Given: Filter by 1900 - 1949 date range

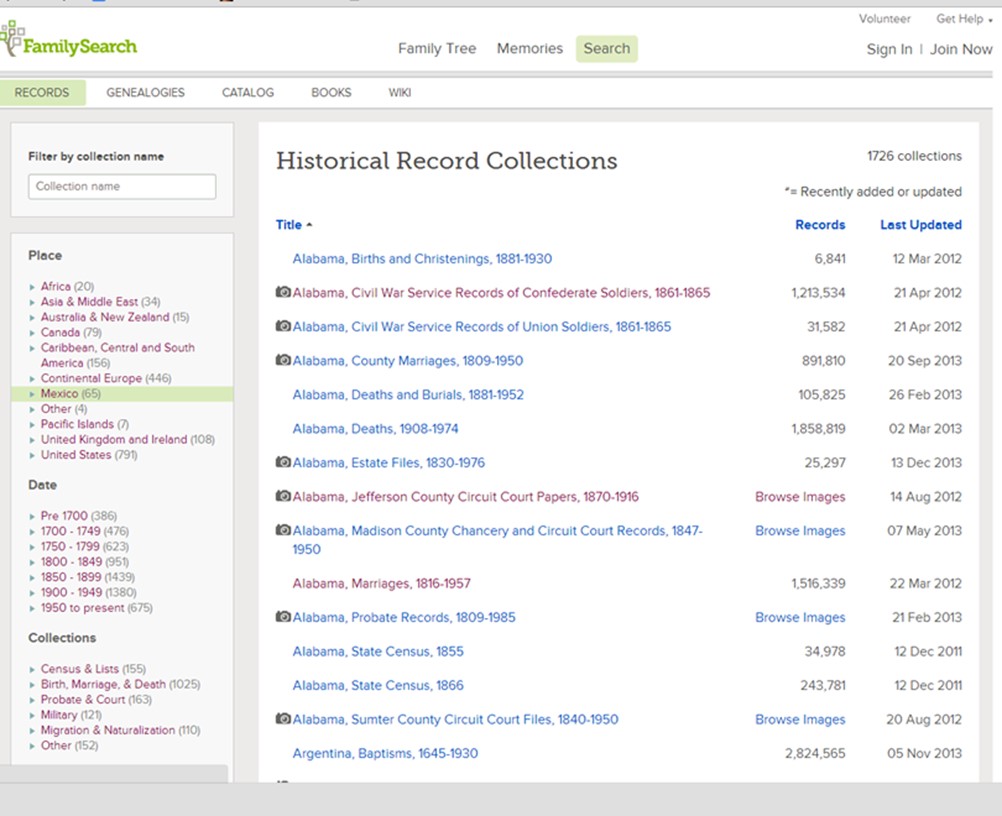Looking at the screenshot, I should (x=89, y=592).
